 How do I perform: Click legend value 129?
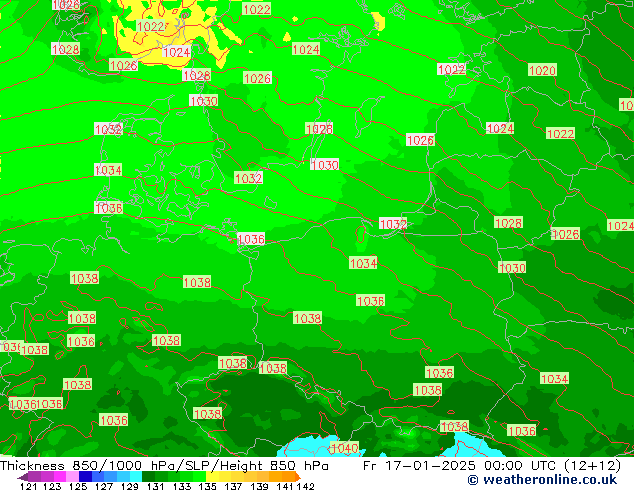point(130,486)
